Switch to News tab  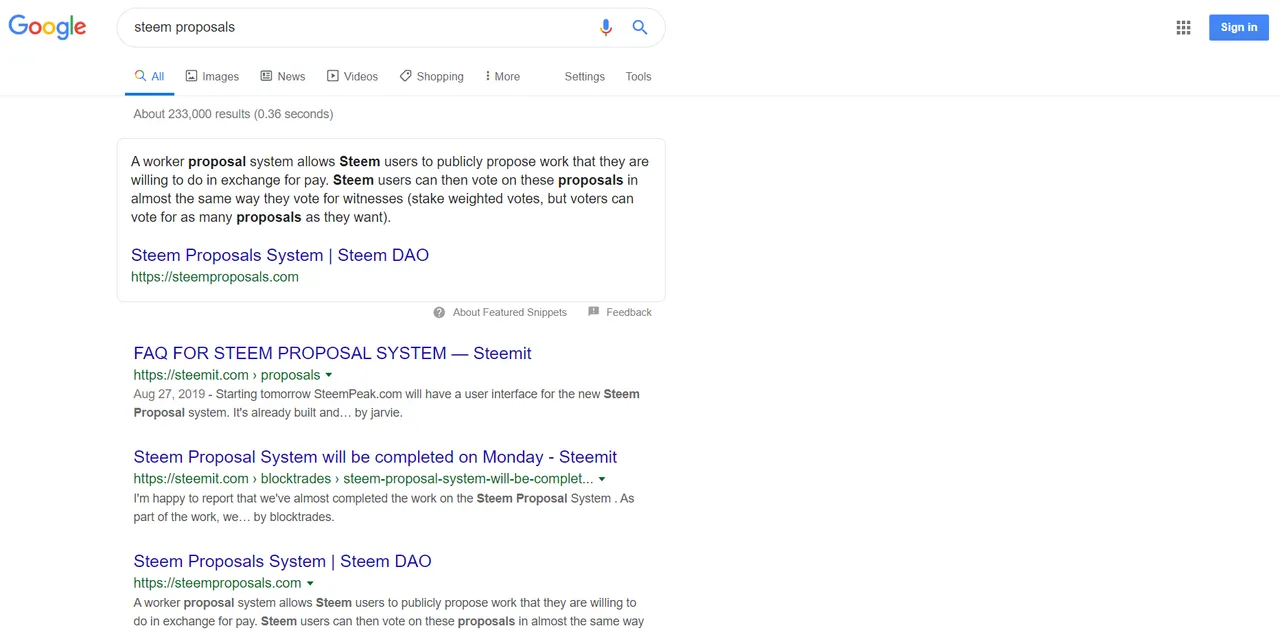pos(283,76)
